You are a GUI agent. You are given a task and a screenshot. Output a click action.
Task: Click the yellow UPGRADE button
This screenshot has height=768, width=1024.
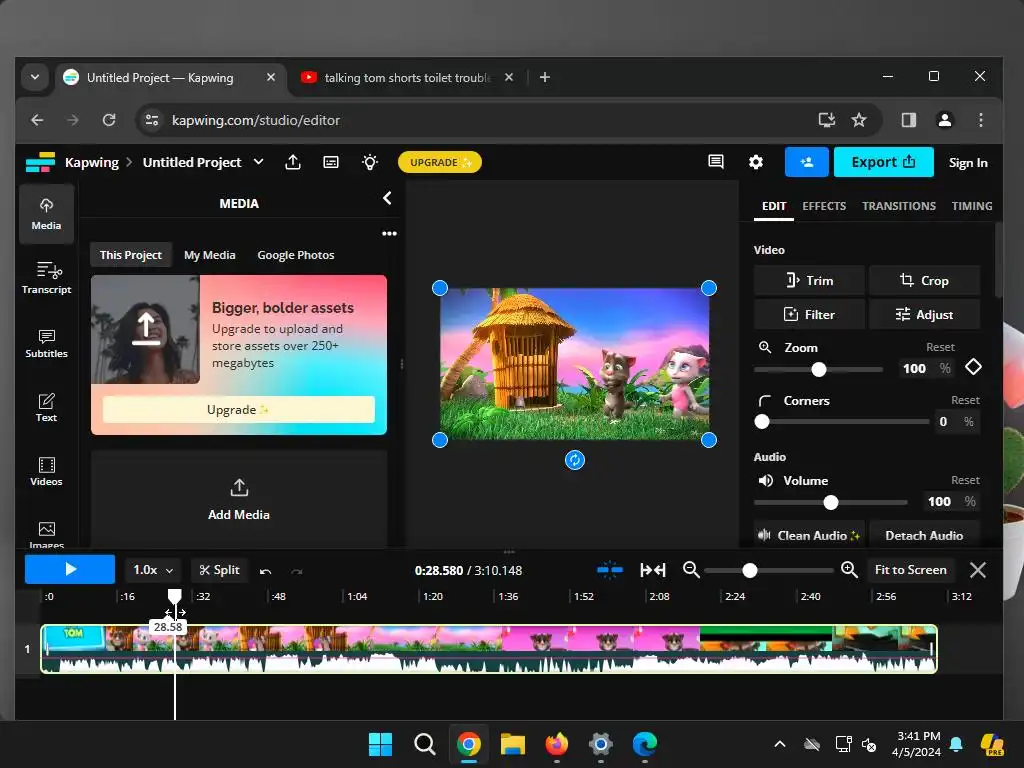[440, 162]
